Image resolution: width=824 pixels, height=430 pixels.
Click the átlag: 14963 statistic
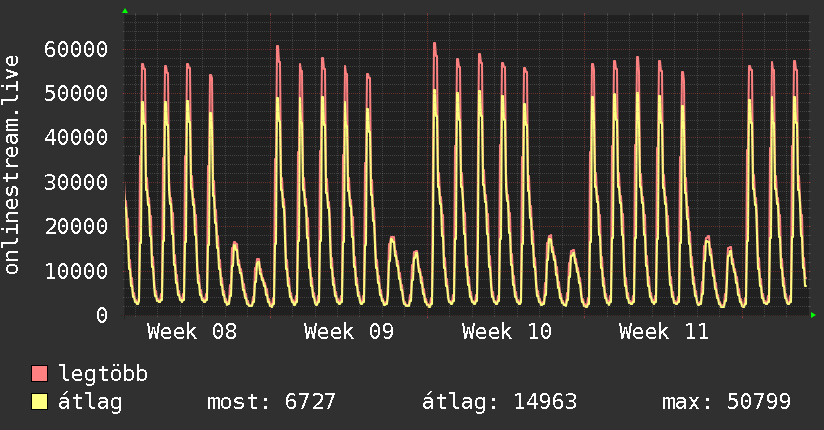pyautogui.click(x=499, y=402)
